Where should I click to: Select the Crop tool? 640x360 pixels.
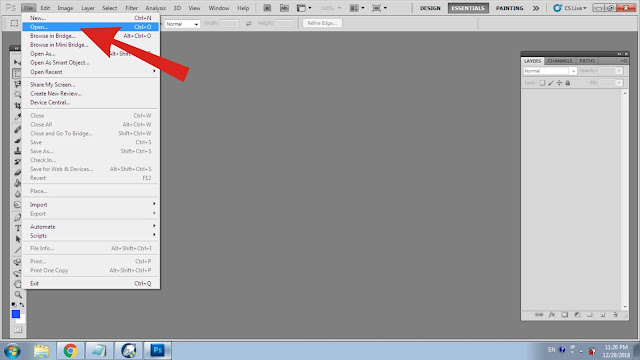pyautogui.click(x=17, y=105)
